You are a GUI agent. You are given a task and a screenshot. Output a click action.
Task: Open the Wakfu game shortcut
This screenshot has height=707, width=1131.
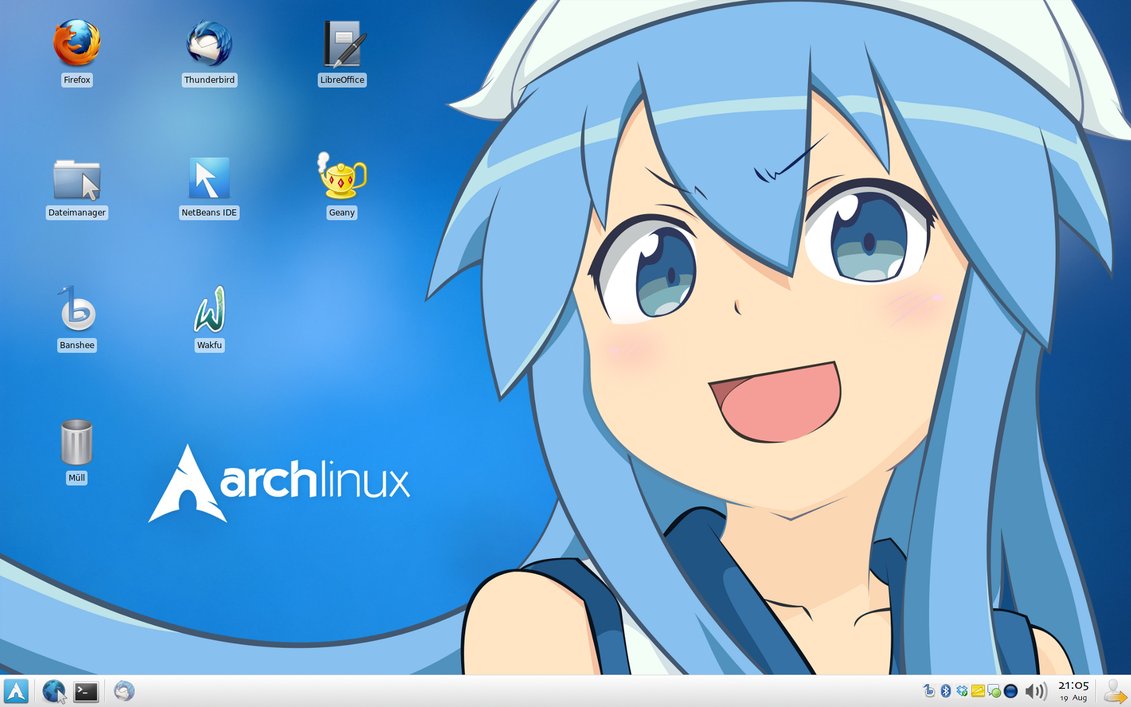pyautogui.click(x=209, y=311)
